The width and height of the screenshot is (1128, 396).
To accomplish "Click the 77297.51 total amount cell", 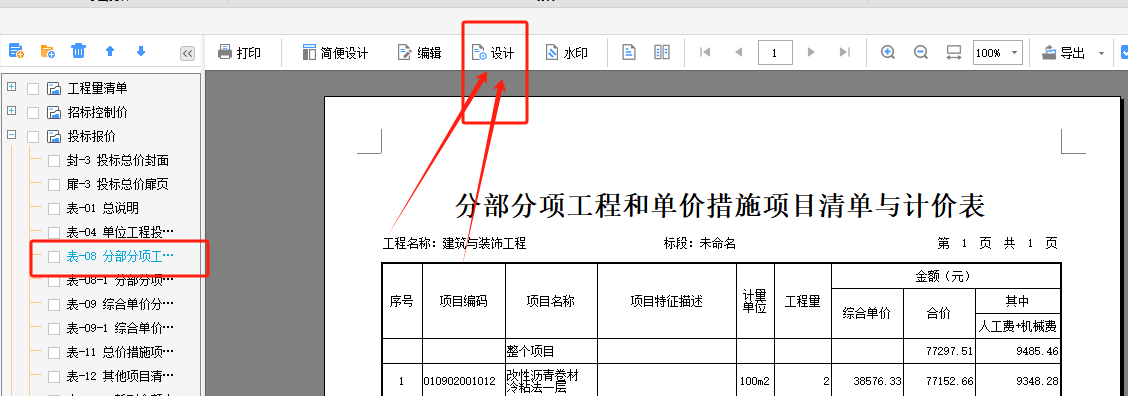I will pyautogui.click(x=940, y=352).
